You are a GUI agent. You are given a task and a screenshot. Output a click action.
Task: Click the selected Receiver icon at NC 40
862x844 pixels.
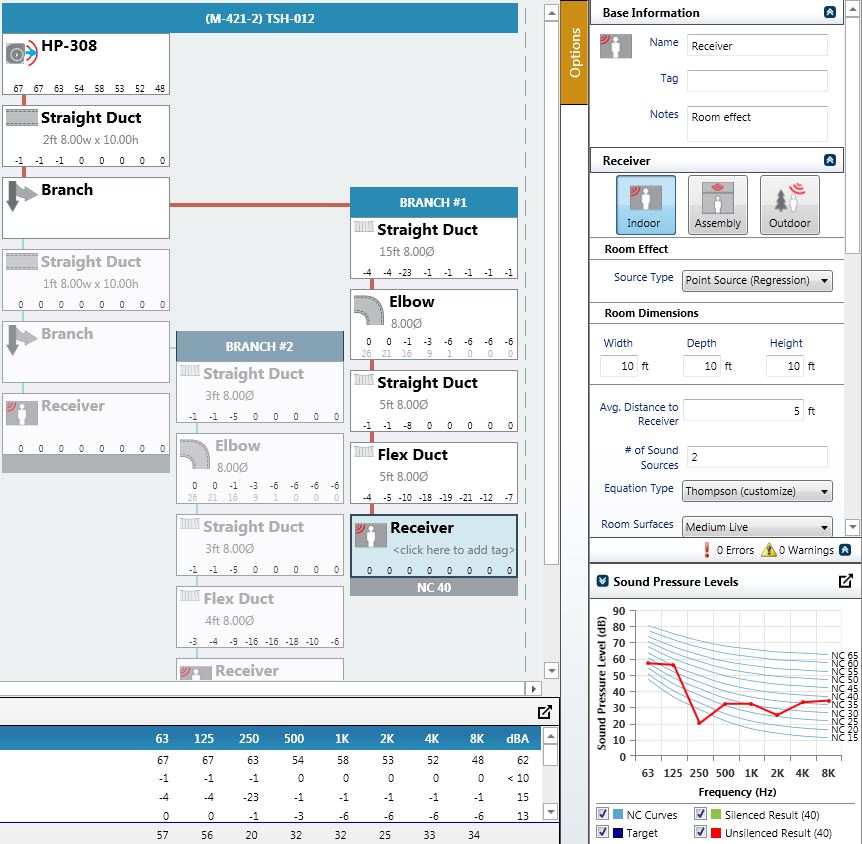tap(371, 535)
